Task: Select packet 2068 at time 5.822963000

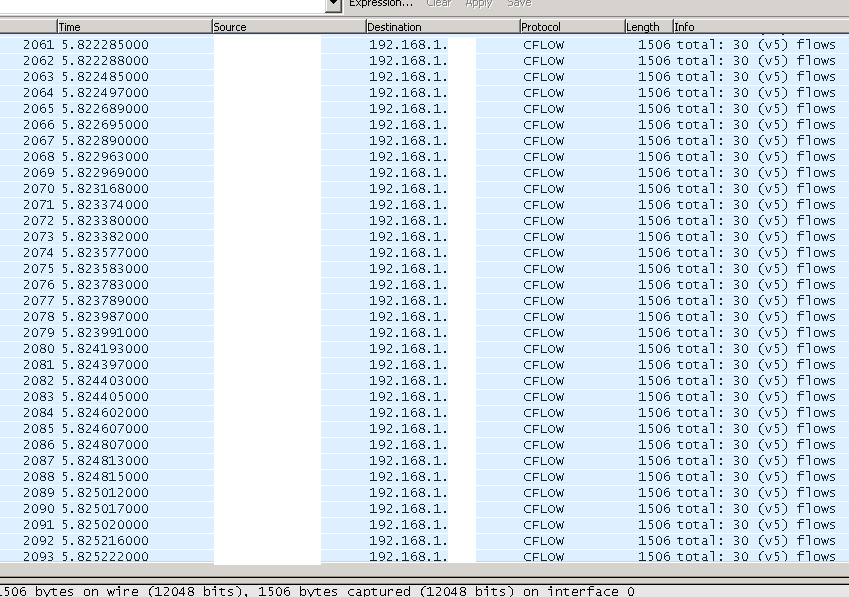Action: coord(424,156)
